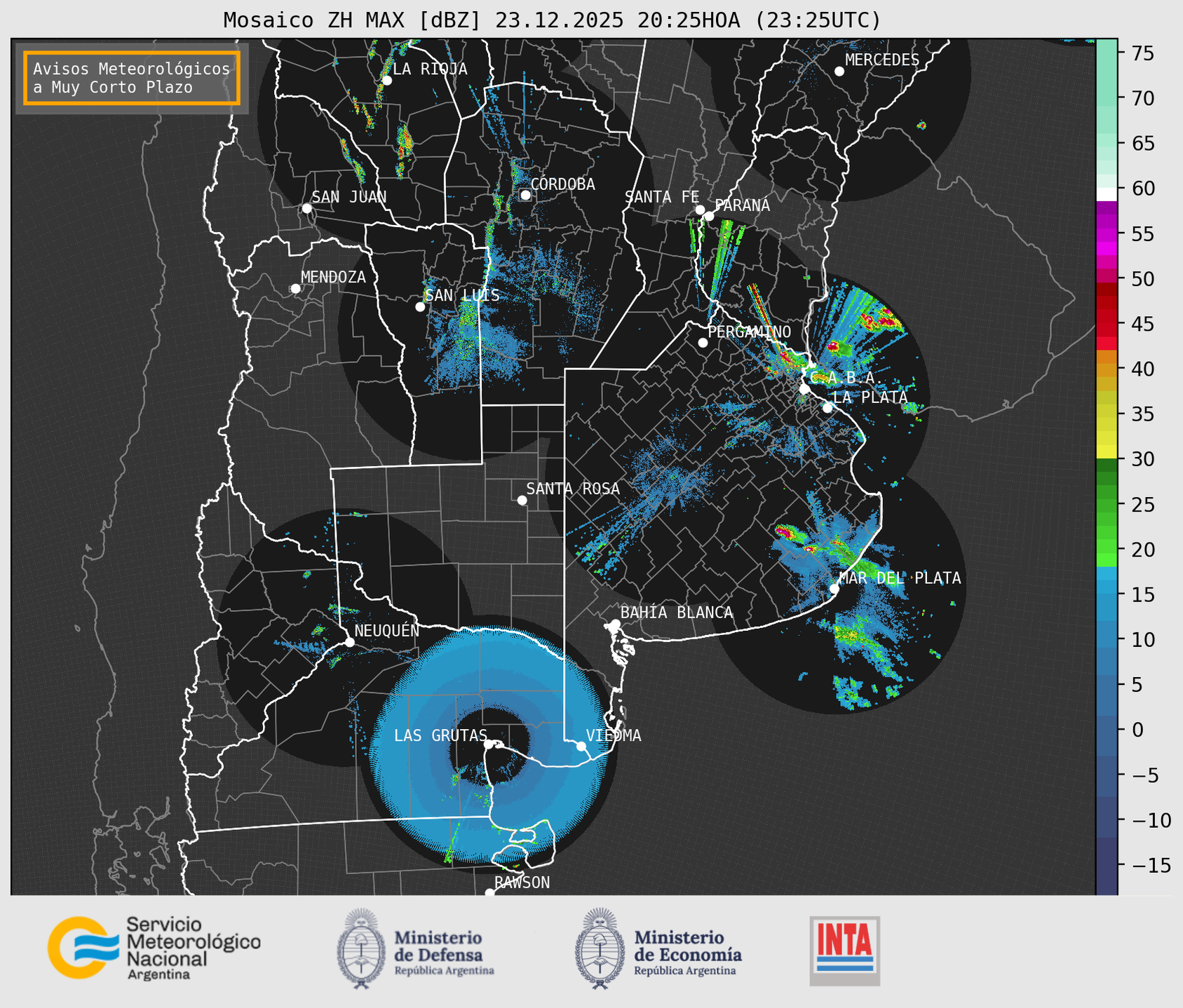Click the CORDOBA city marker dot
Viewport: 1183px width, 1008px height.
click(525, 195)
